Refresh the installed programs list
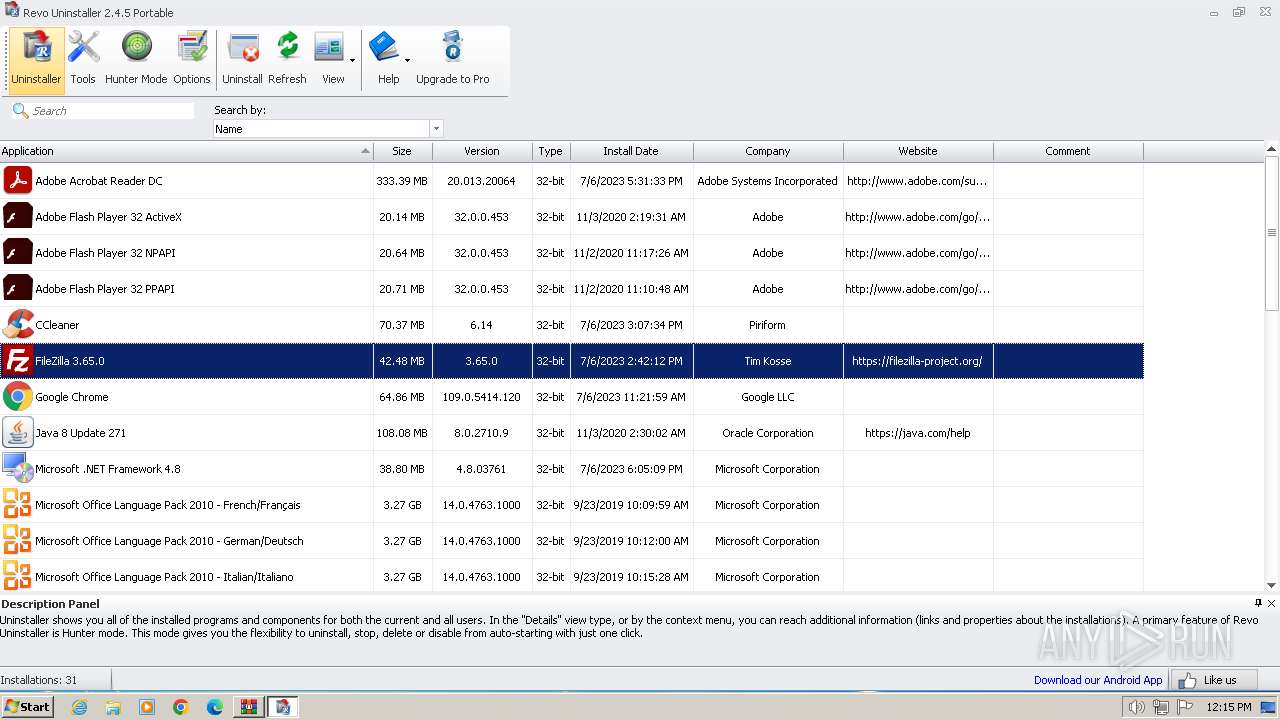The width and height of the screenshot is (1280, 720). point(287,59)
